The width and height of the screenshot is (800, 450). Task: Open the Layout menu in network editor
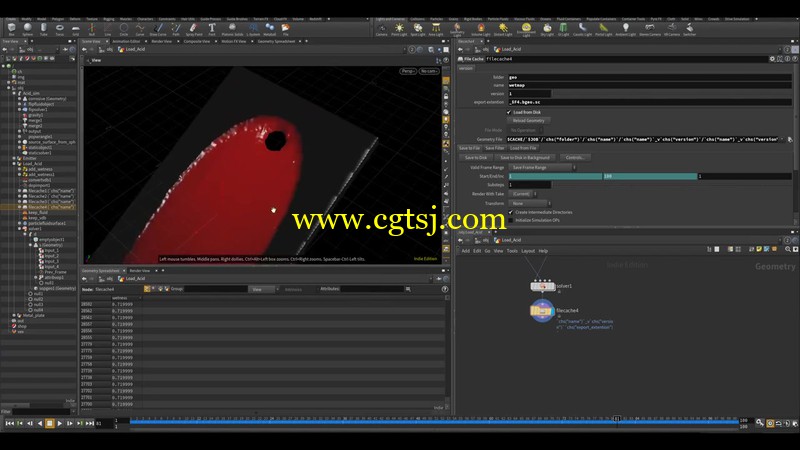(x=528, y=251)
